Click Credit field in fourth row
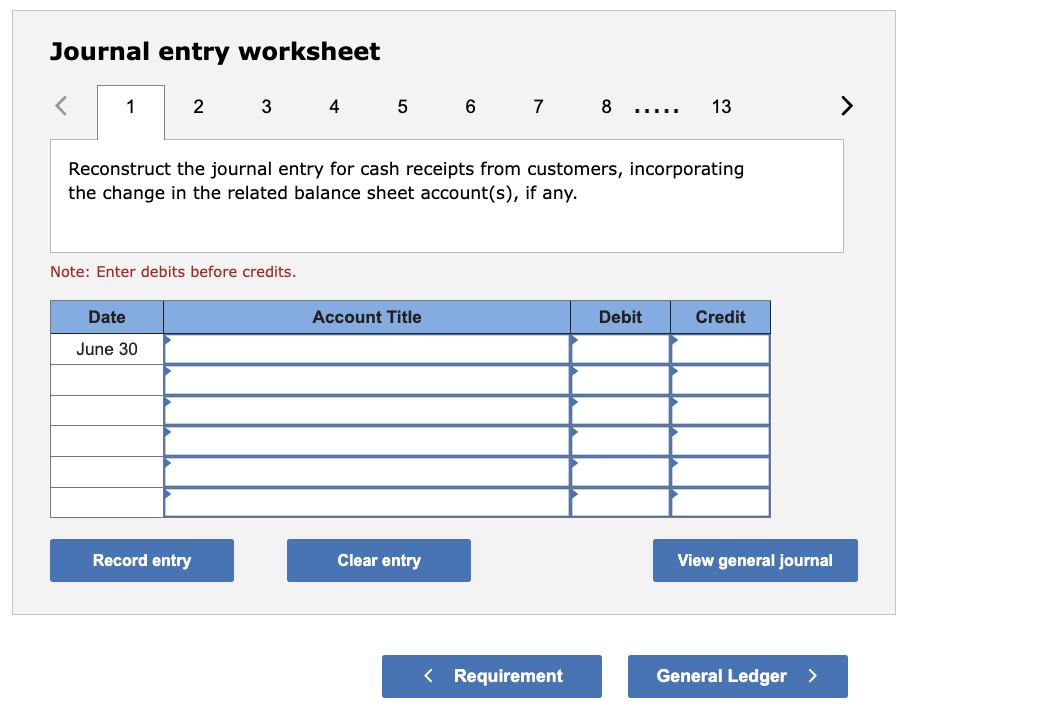Image resolution: width=1044 pixels, height=712 pixels. pyautogui.click(x=720, y=441)
